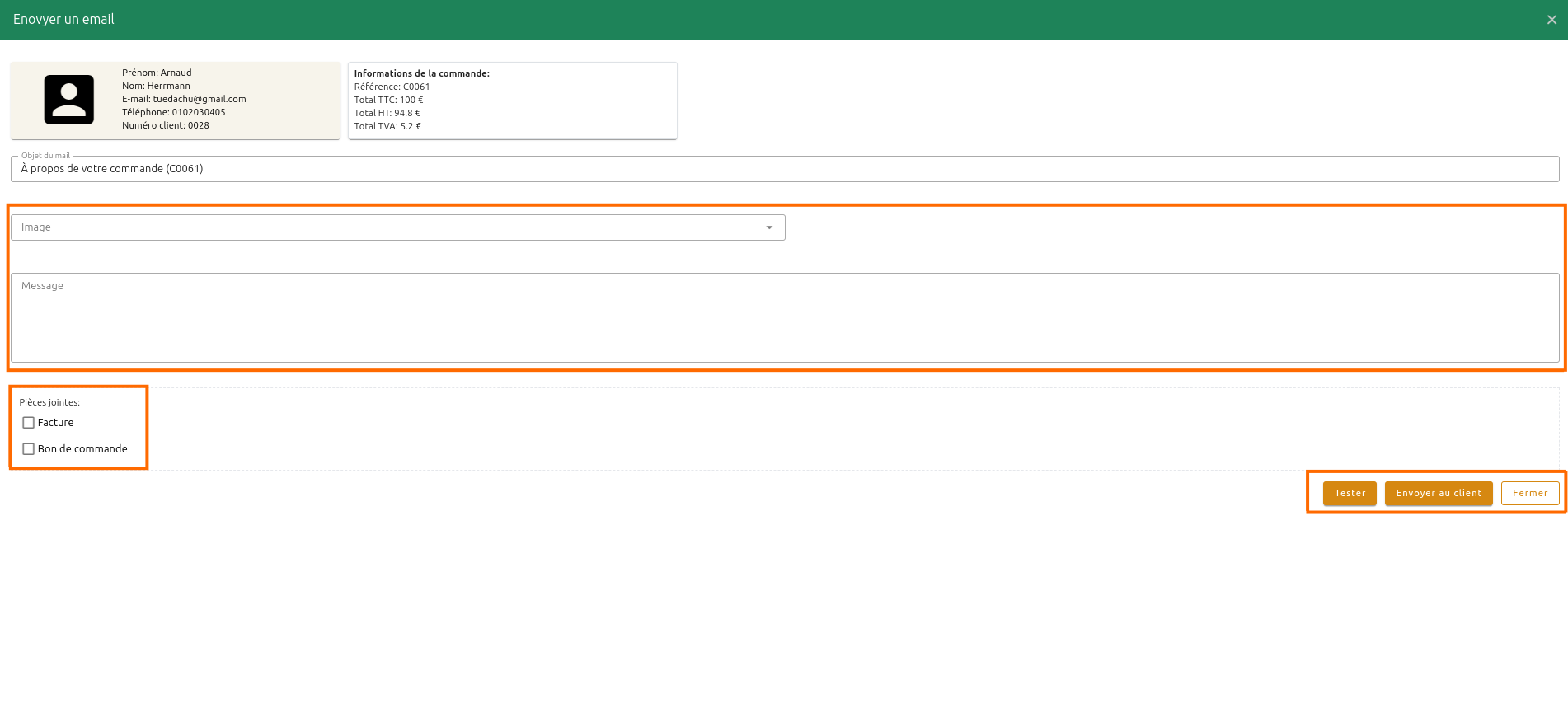Click the Fermer button
The height and width of the screenshot is (708, 1568).
pos(1530,493)
